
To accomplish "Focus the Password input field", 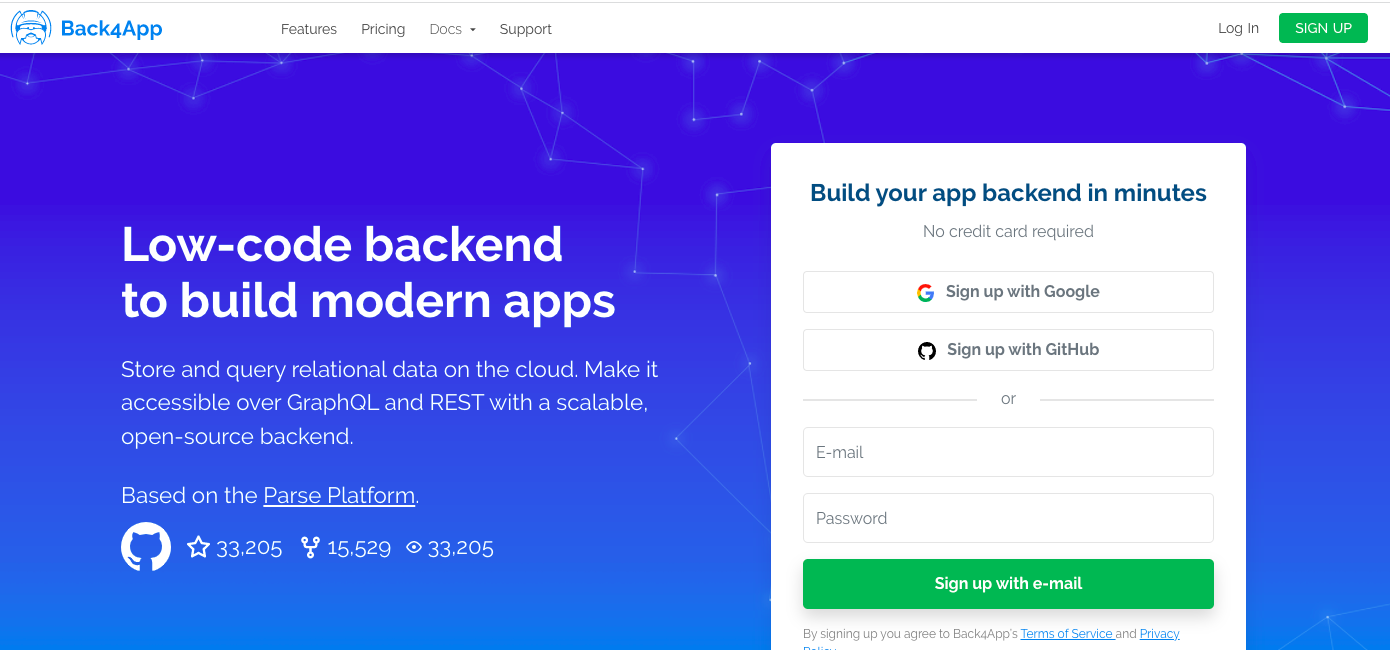I will (1008, 518).
